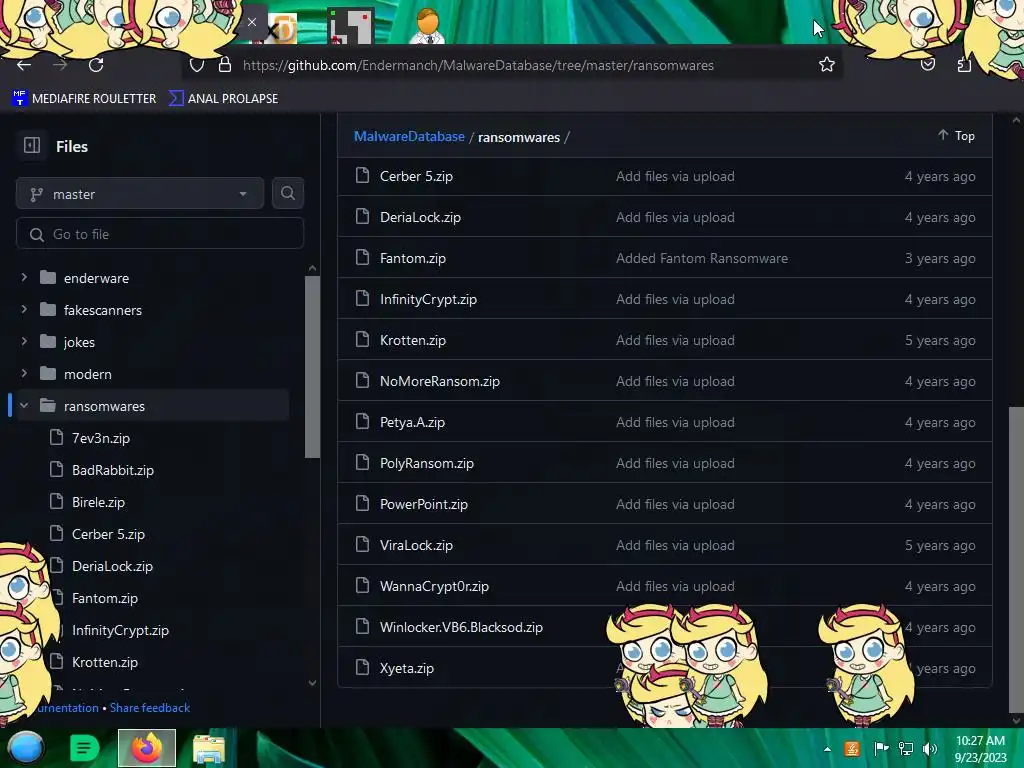Click the jokes folder icon
Image resolution: width=1024 pixels, height=768 pixels.
48,342
